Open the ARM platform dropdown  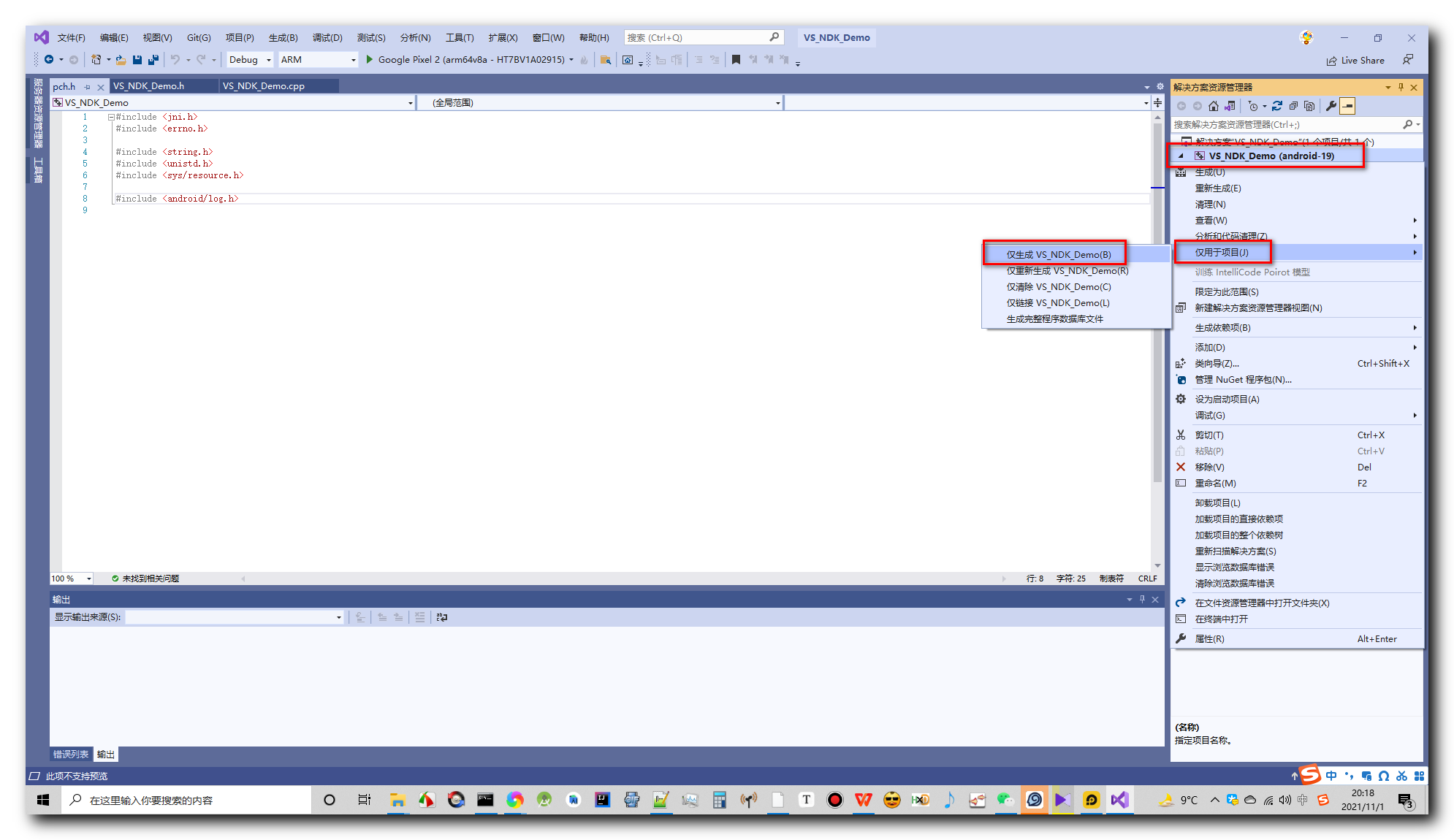click(319, 60)
